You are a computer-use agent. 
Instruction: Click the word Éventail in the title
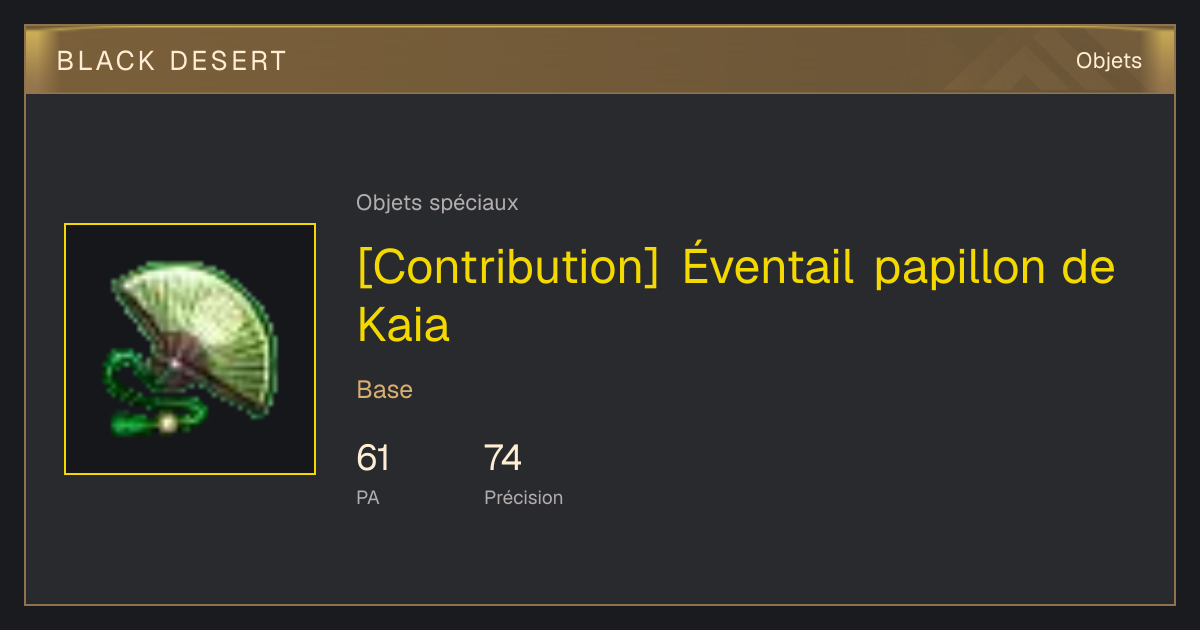coord(768,267)
